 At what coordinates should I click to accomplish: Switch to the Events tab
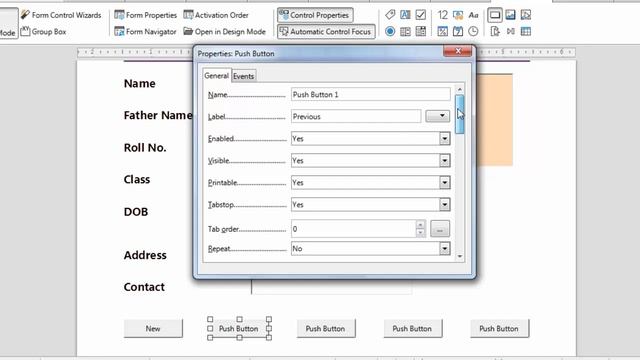click(x=244, y=76)
